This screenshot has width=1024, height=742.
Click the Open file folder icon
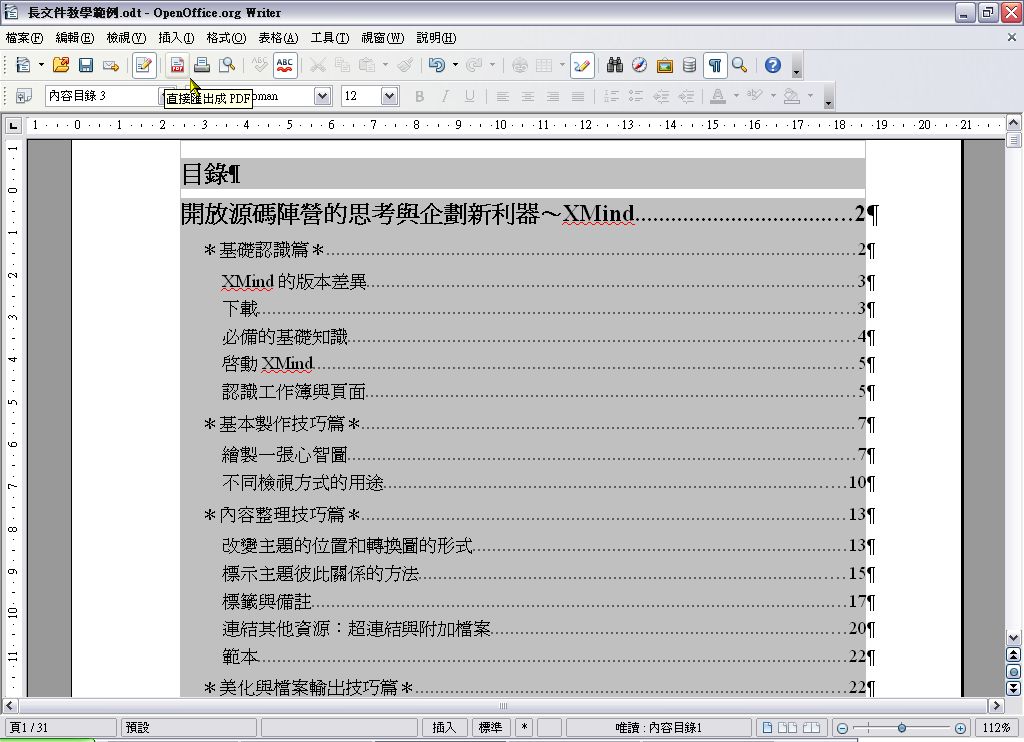pos(61,65)
